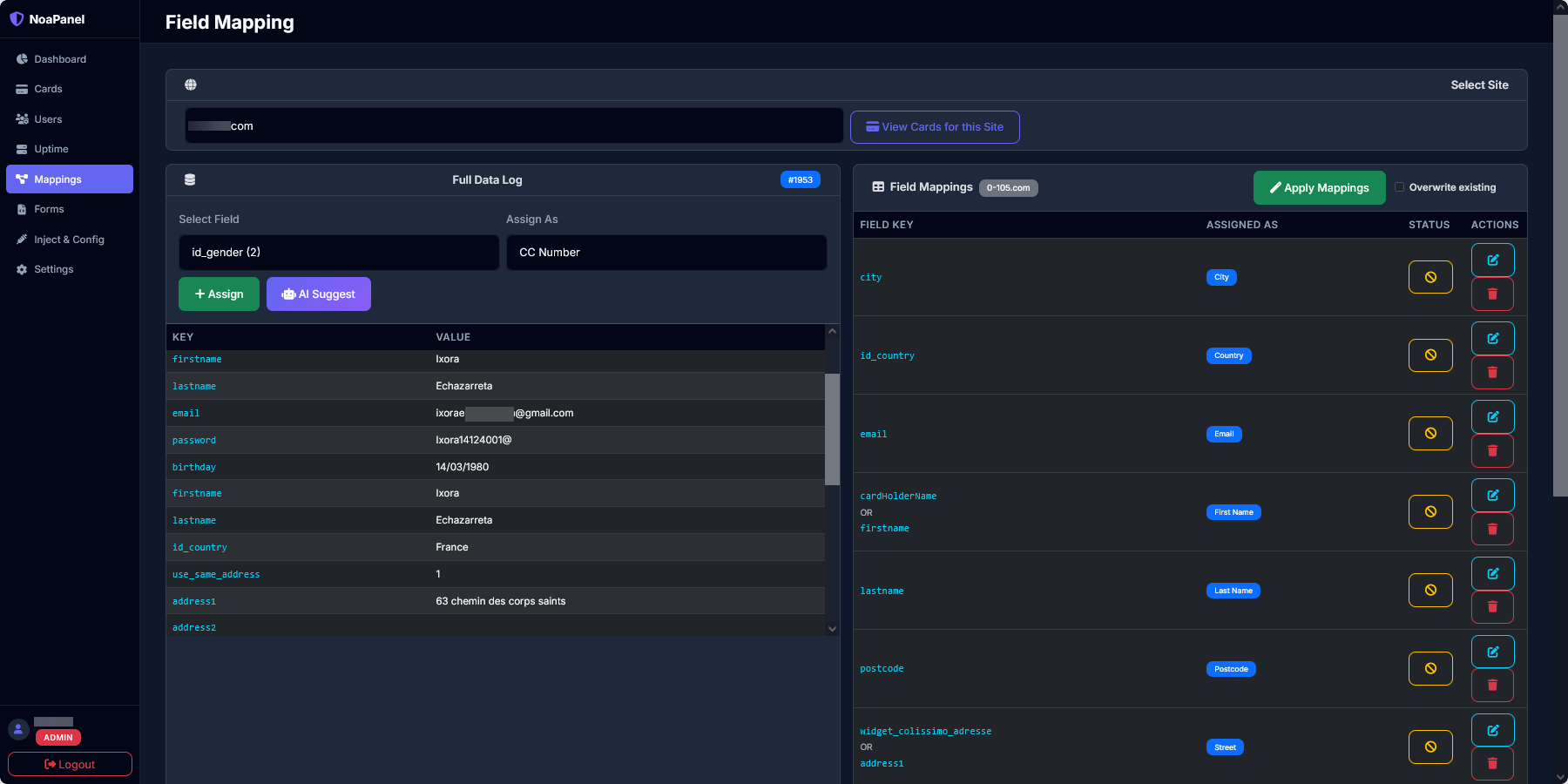Image resolution: width=1568 pixels, height=784 pixels.
Task: Open the Cards section in sidebar
Action: point(48,89)
